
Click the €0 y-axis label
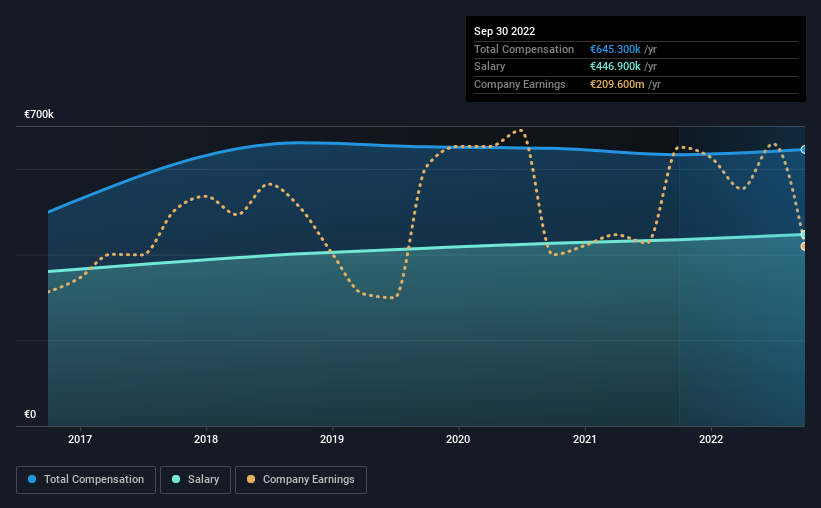[x=30, y=414]
